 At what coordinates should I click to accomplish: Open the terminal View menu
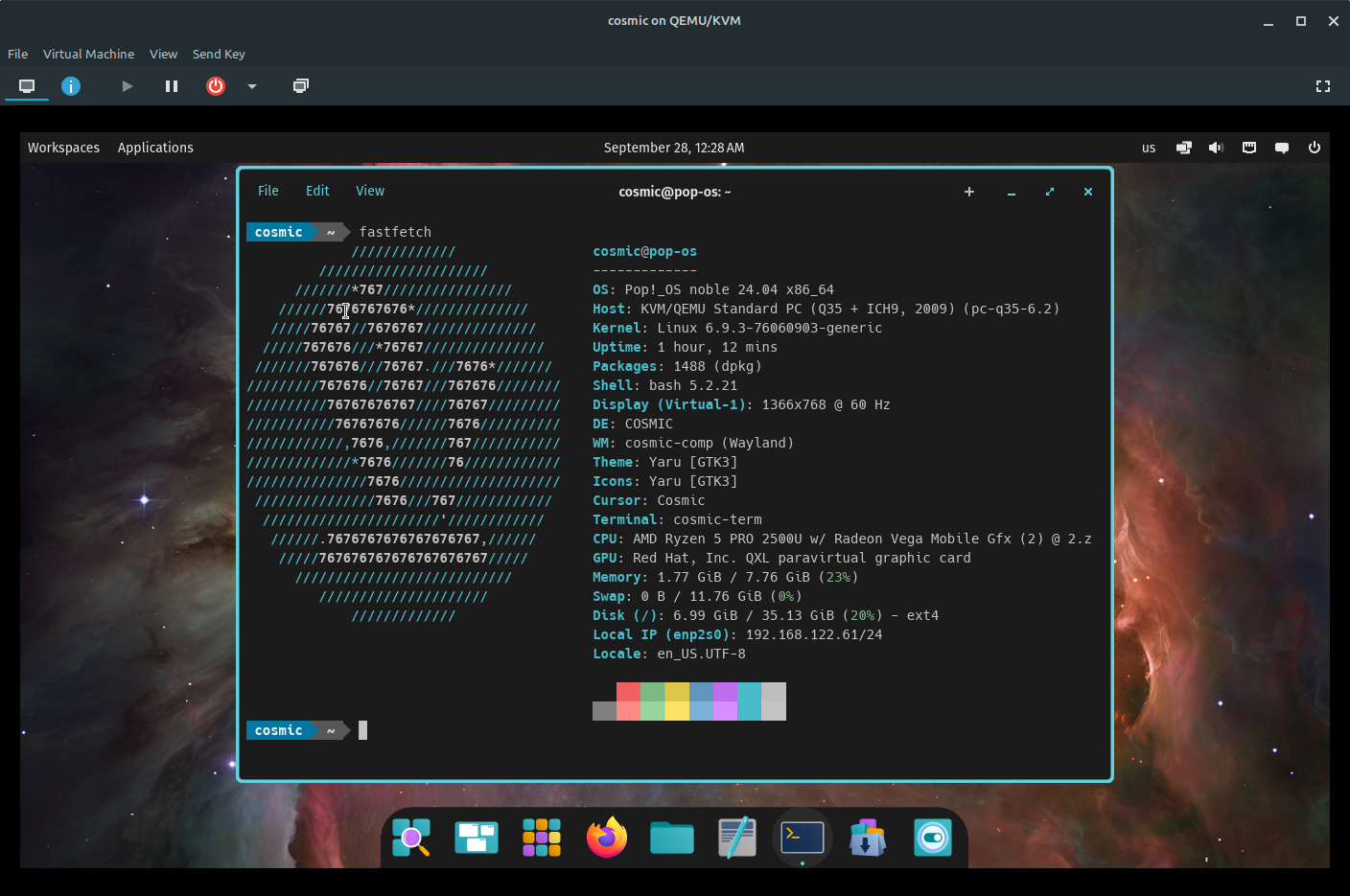370,191
